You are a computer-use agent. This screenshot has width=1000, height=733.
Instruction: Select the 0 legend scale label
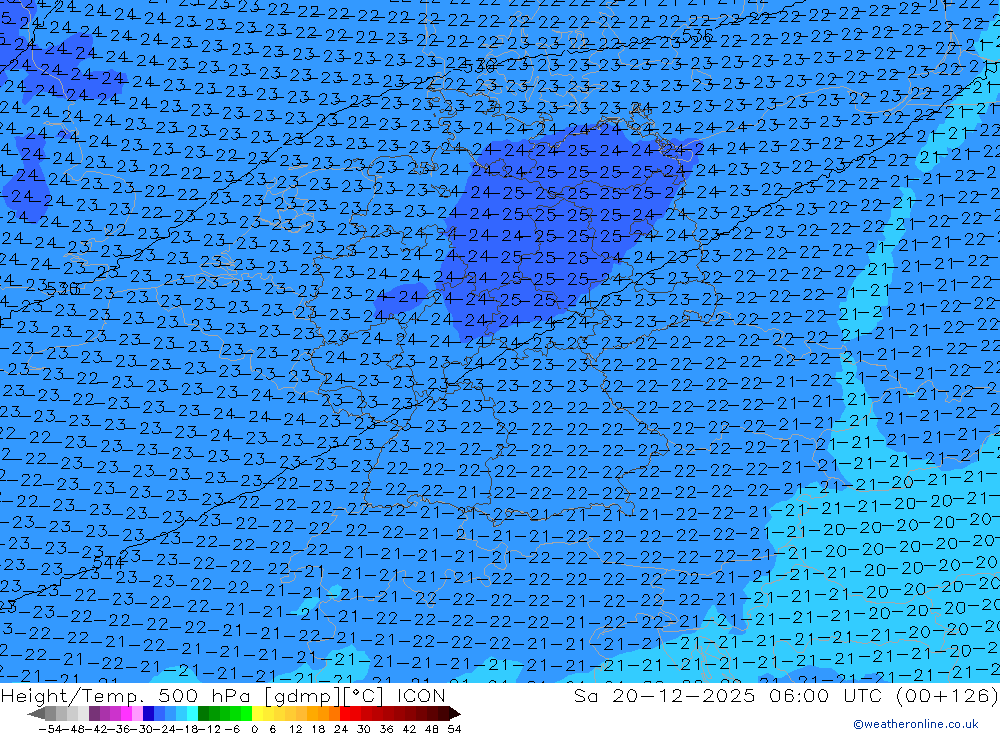point(254,729)
